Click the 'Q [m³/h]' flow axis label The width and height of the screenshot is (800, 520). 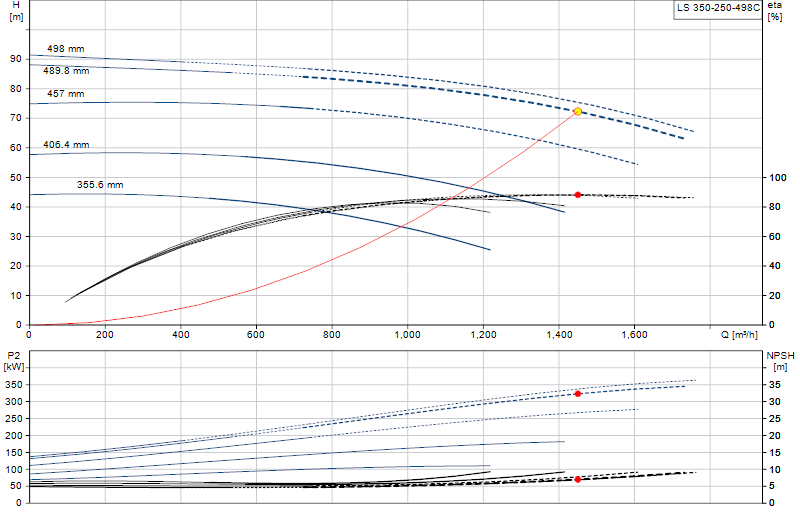[739, 335]
